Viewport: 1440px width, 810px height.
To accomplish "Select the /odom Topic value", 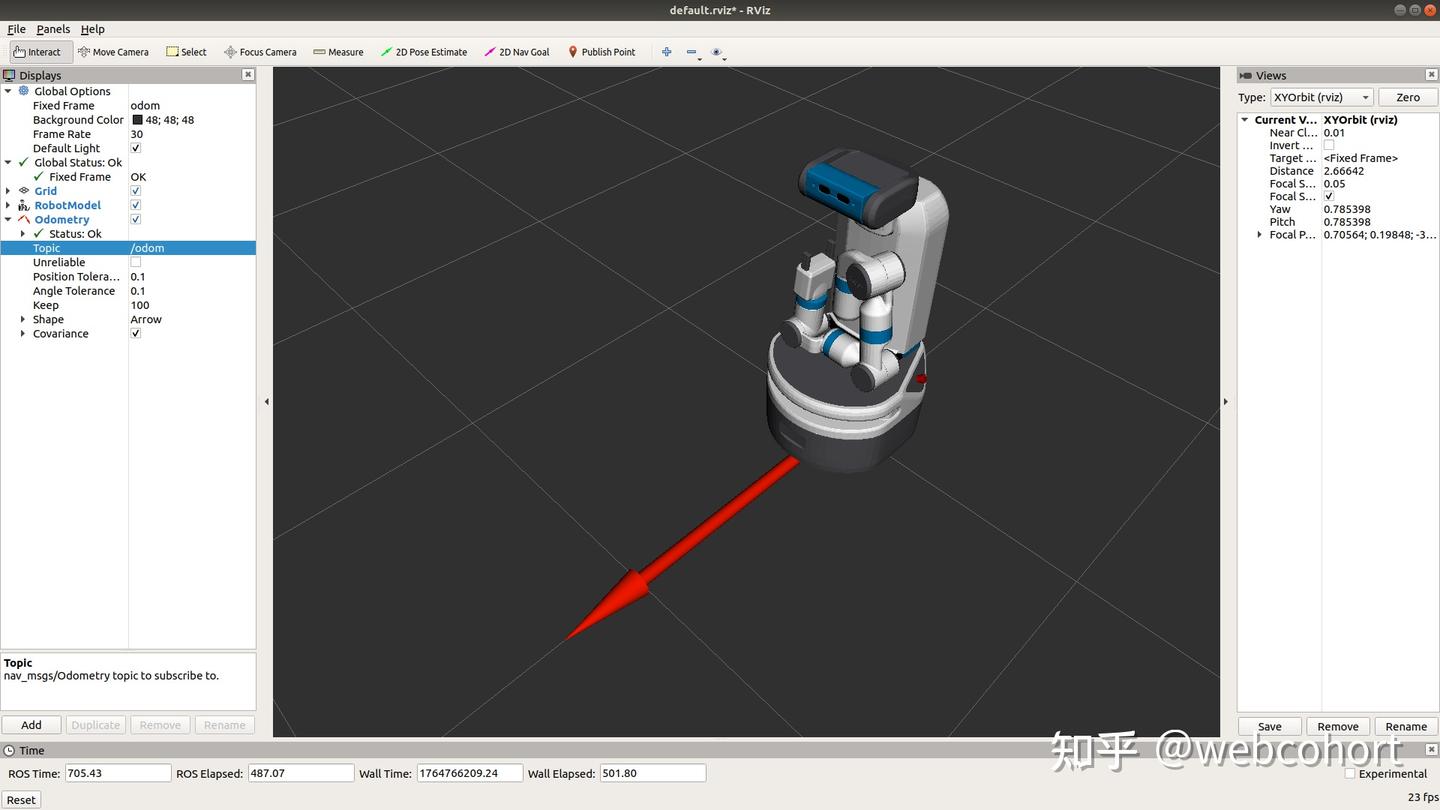I will click(x=192, y=248).
